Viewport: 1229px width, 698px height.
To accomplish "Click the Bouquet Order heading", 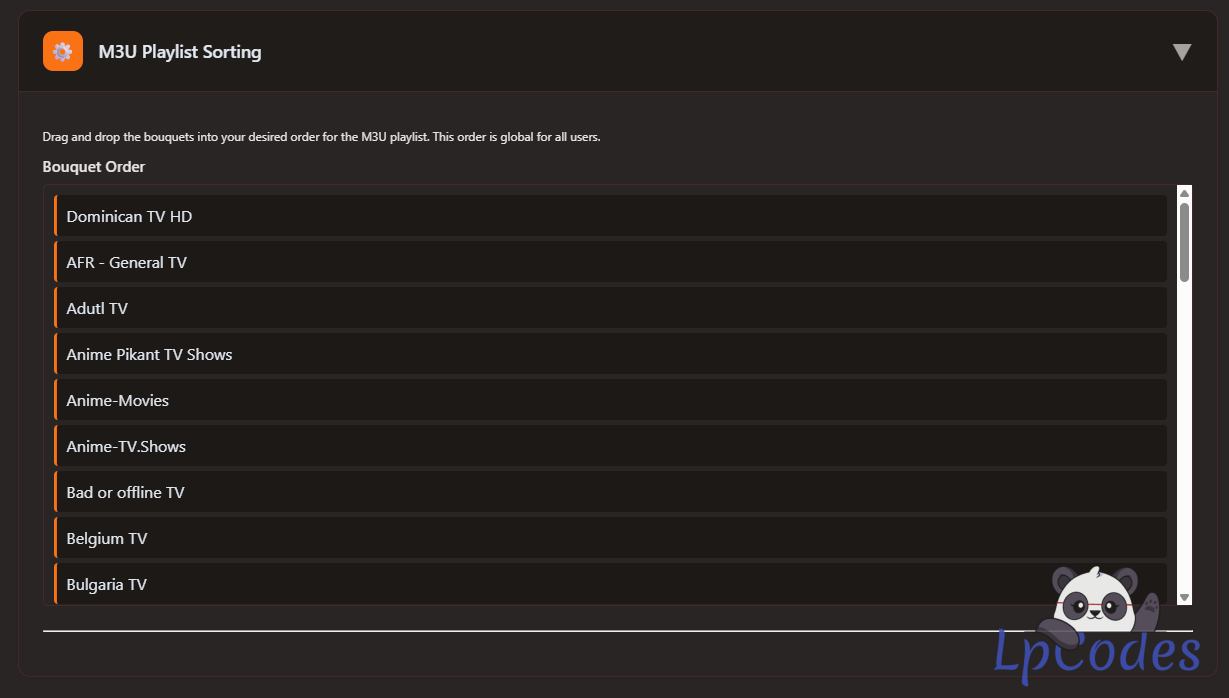I will pyautogui.click(x=94, y=167).
